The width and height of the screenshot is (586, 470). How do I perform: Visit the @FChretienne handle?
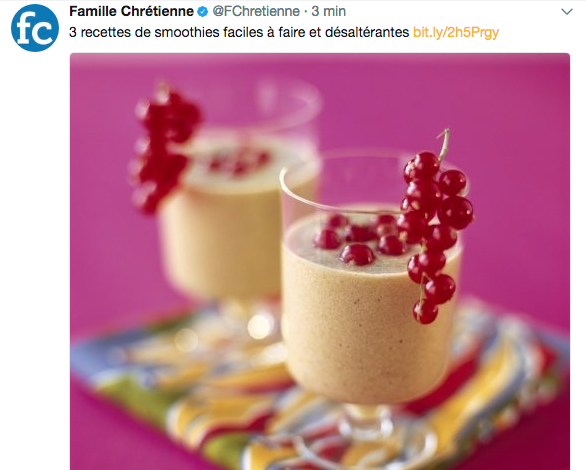[256, 12]
